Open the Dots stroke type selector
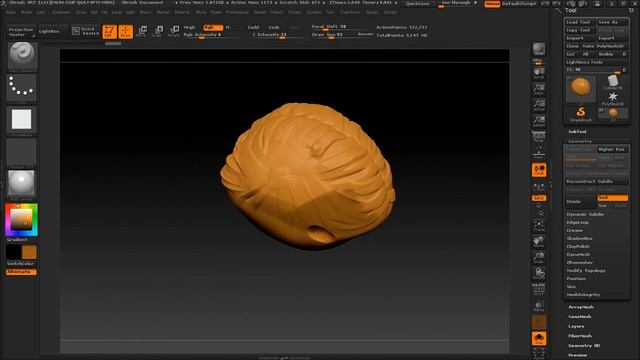This screenshot has height=360, width=640. [21, 88]
